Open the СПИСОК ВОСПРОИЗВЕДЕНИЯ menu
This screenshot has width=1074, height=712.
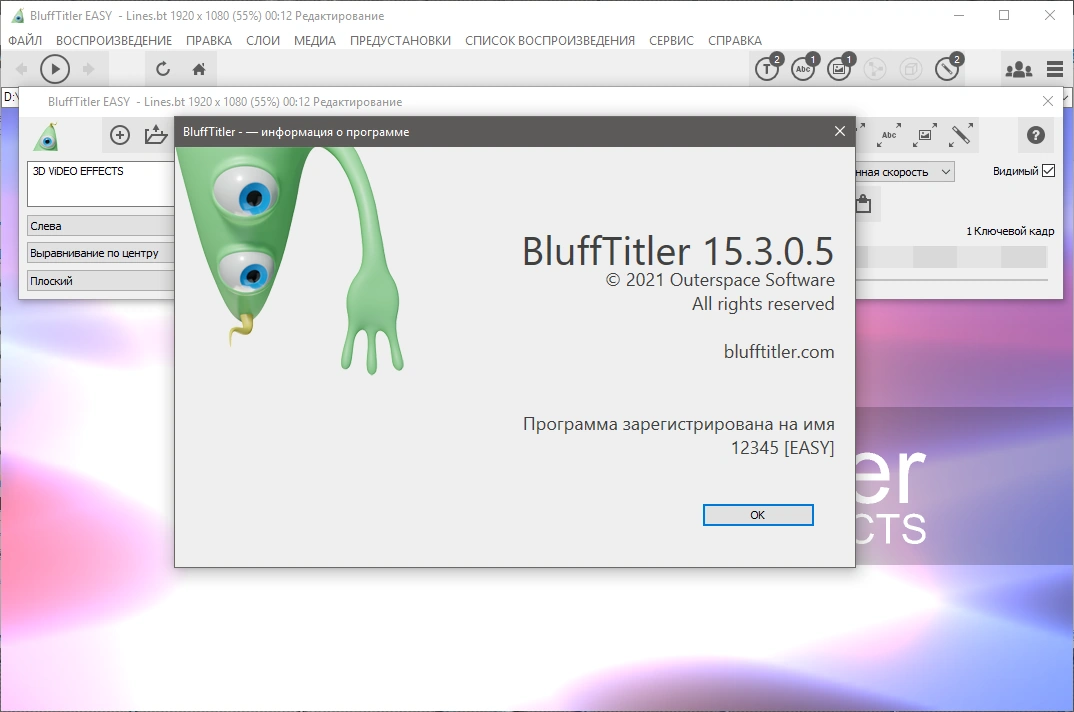[550, 40]
